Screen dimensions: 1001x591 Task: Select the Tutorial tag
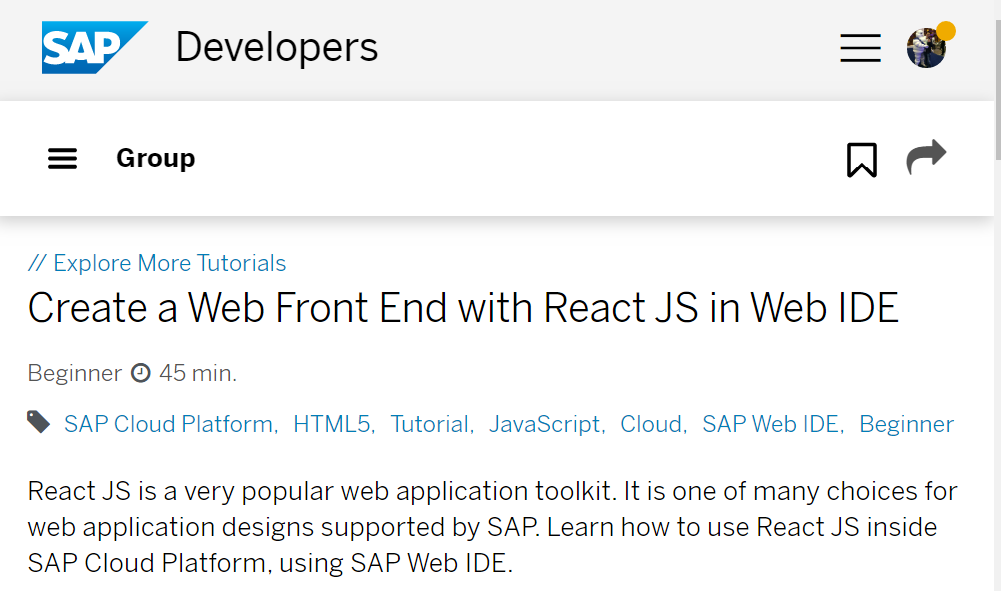tap(432, 424)
